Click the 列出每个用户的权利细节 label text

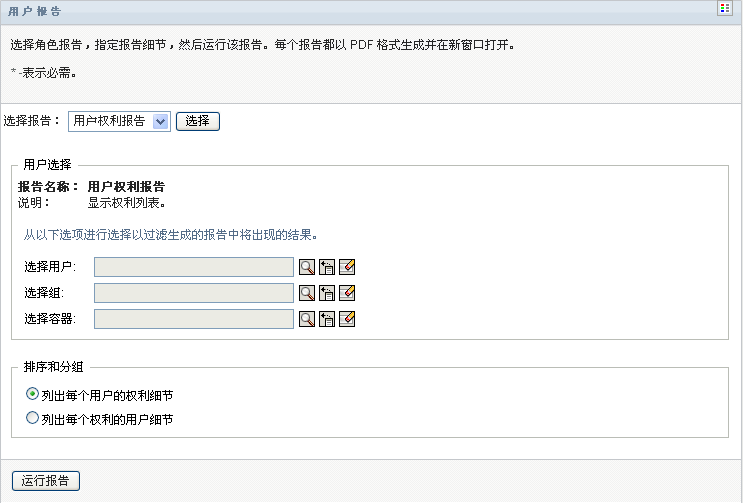pos(107,396)
